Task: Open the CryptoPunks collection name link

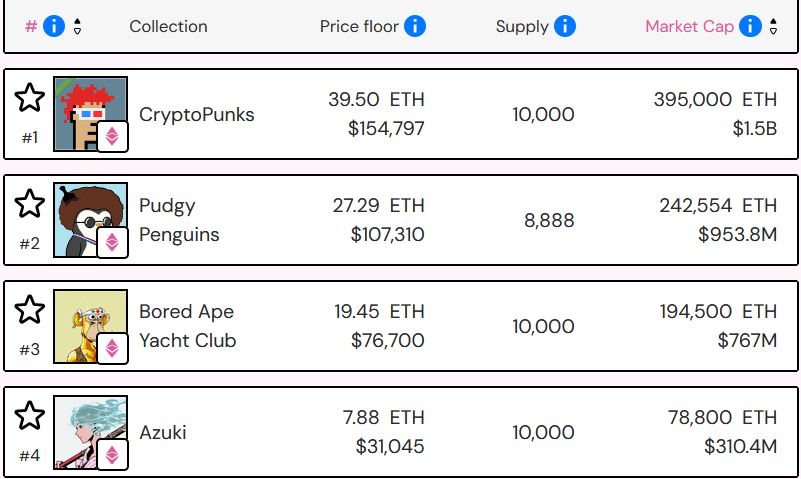Action: click(197, 114)
